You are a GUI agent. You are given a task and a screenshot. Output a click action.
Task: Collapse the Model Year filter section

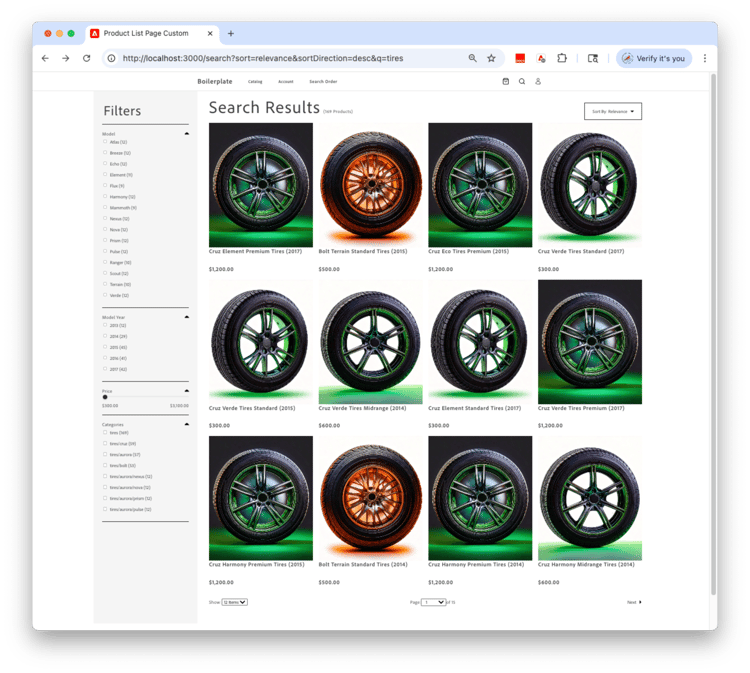click(186, 317)
